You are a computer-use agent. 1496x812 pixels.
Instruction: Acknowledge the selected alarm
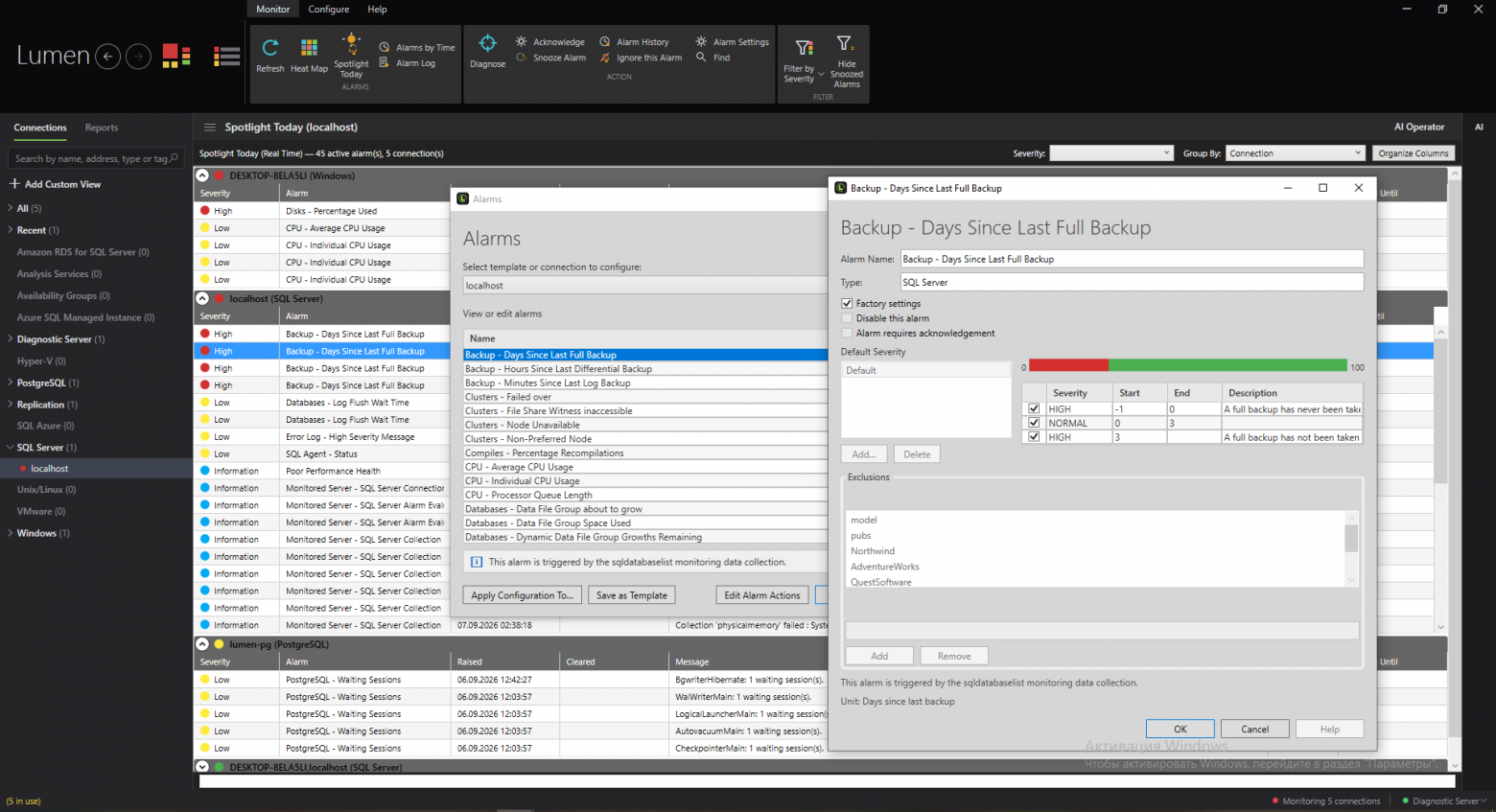pyautogui.click(x=550, y=42)
